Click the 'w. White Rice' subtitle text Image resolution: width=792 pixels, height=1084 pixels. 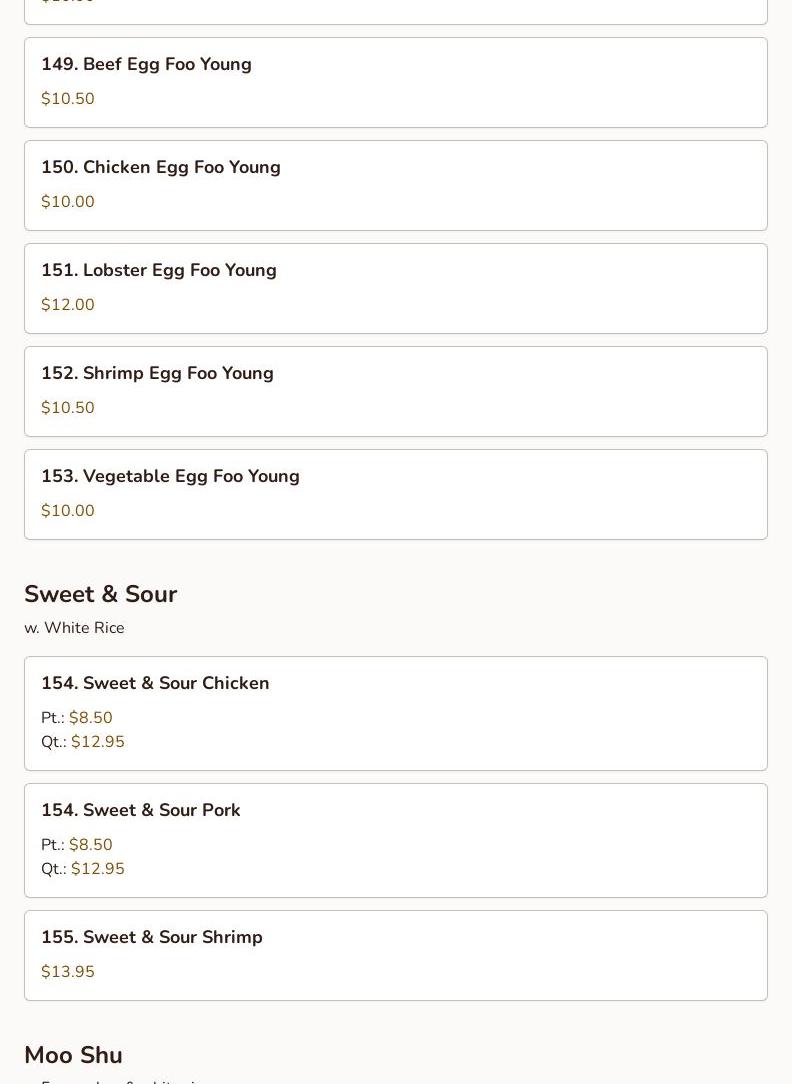[x=74, y=628]
